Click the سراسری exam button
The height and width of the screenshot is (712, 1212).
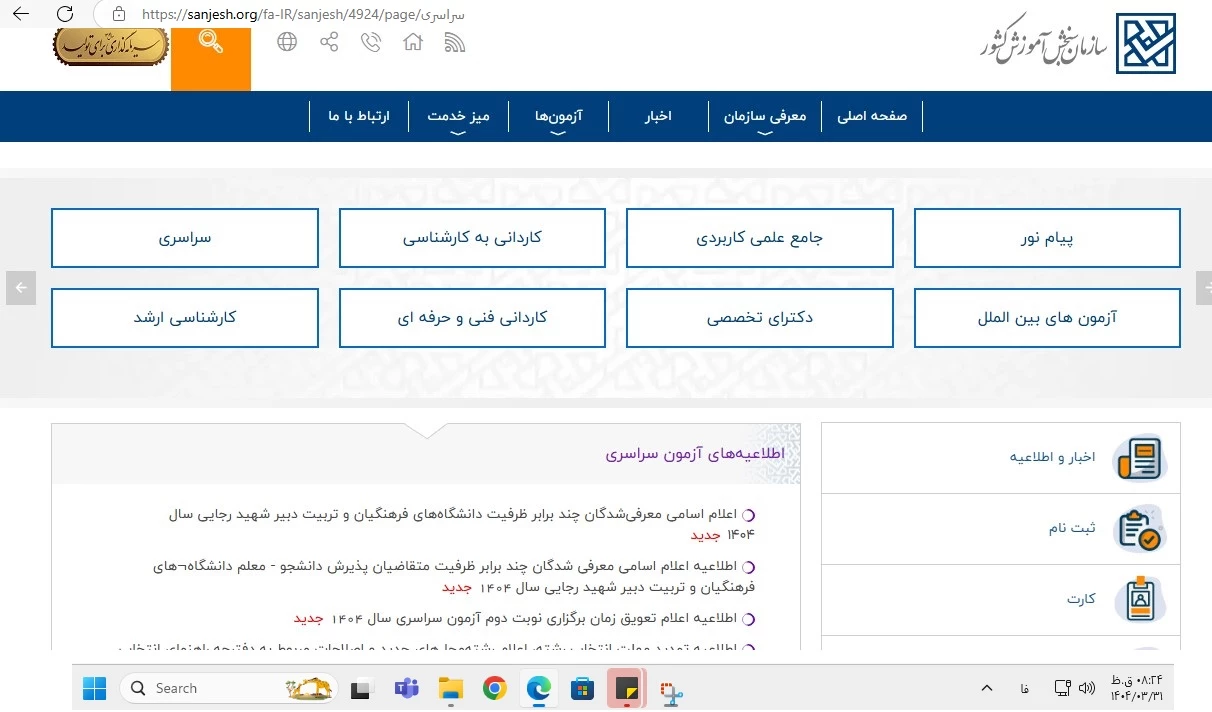pos(185,238)
